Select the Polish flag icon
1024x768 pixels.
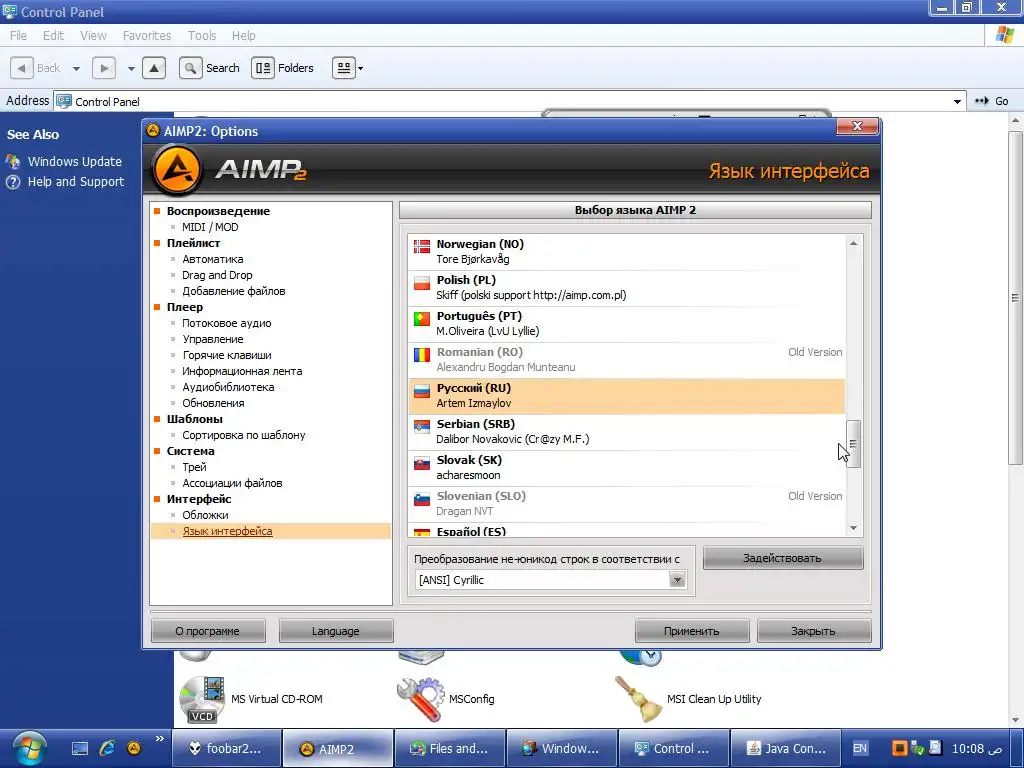coord(422,283)
